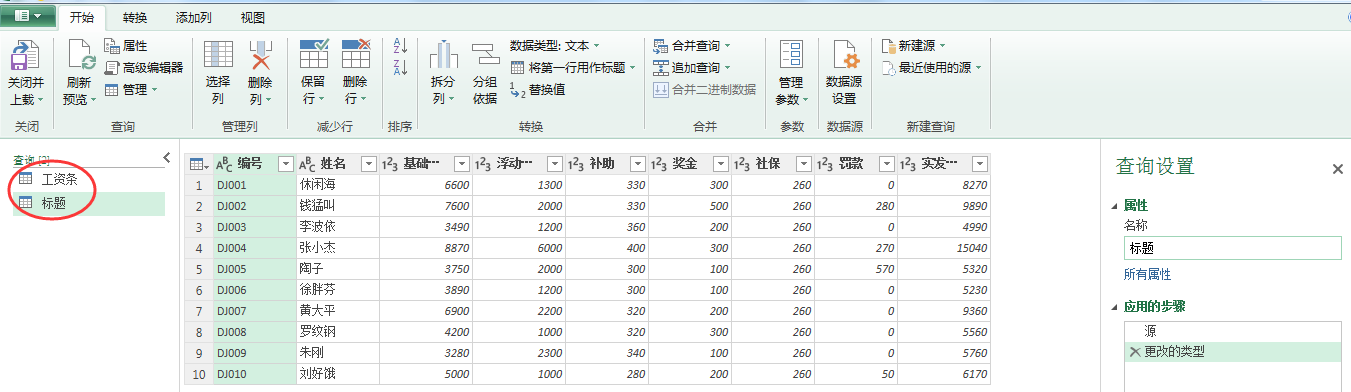Open Properties (属性) in the Query group

point(126,46)
